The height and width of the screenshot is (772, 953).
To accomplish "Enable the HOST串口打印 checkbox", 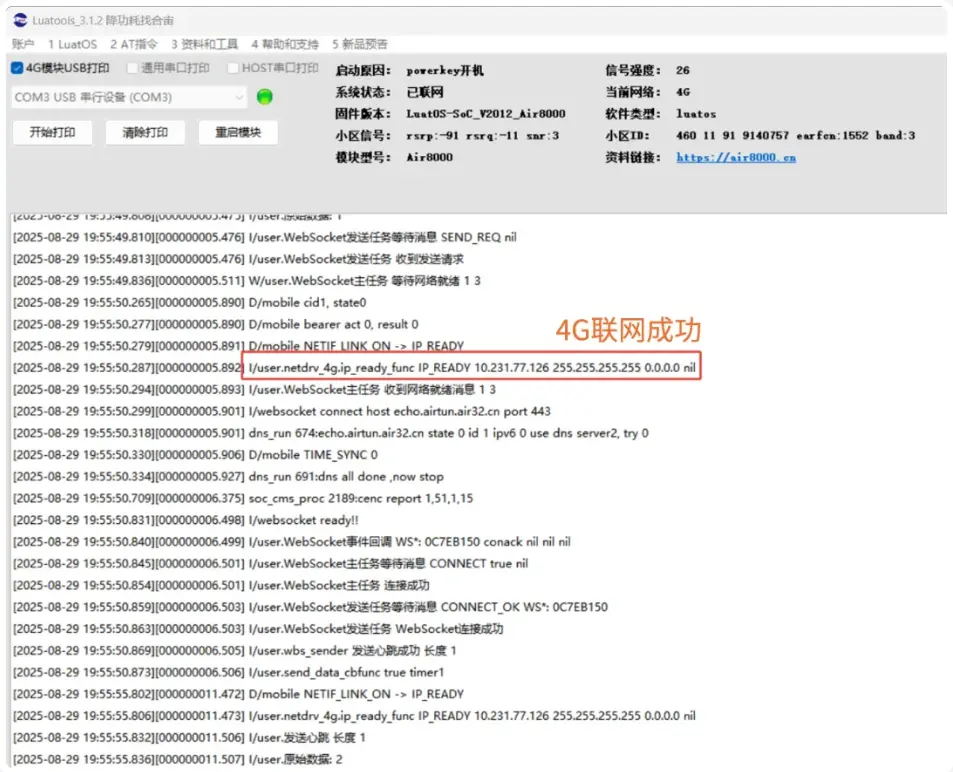I will 232,67.
